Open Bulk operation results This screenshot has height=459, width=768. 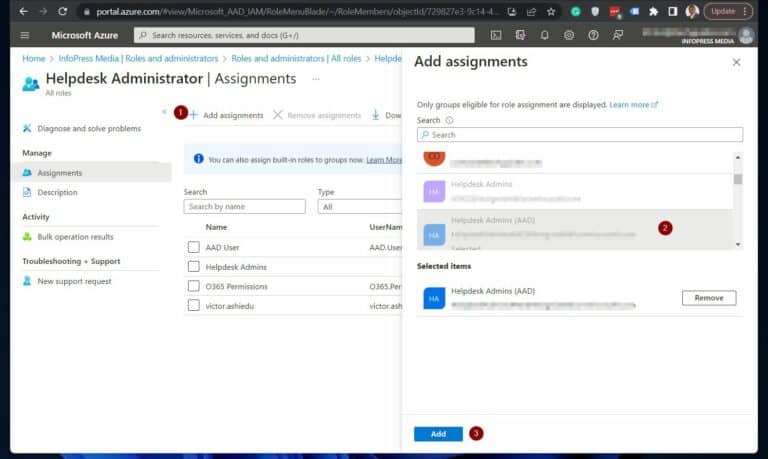coord(75,237)
